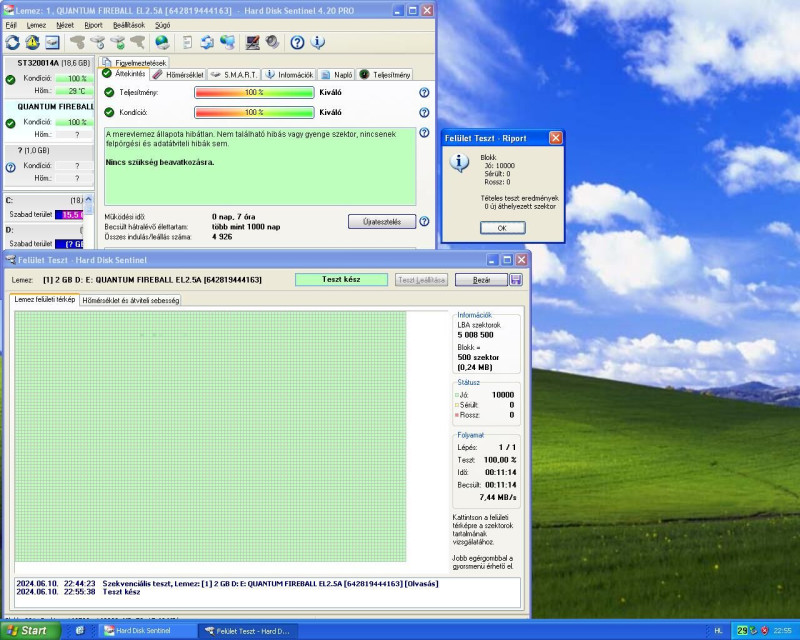Click help icon next to Újratesztelés button

(x=424, y=221)
